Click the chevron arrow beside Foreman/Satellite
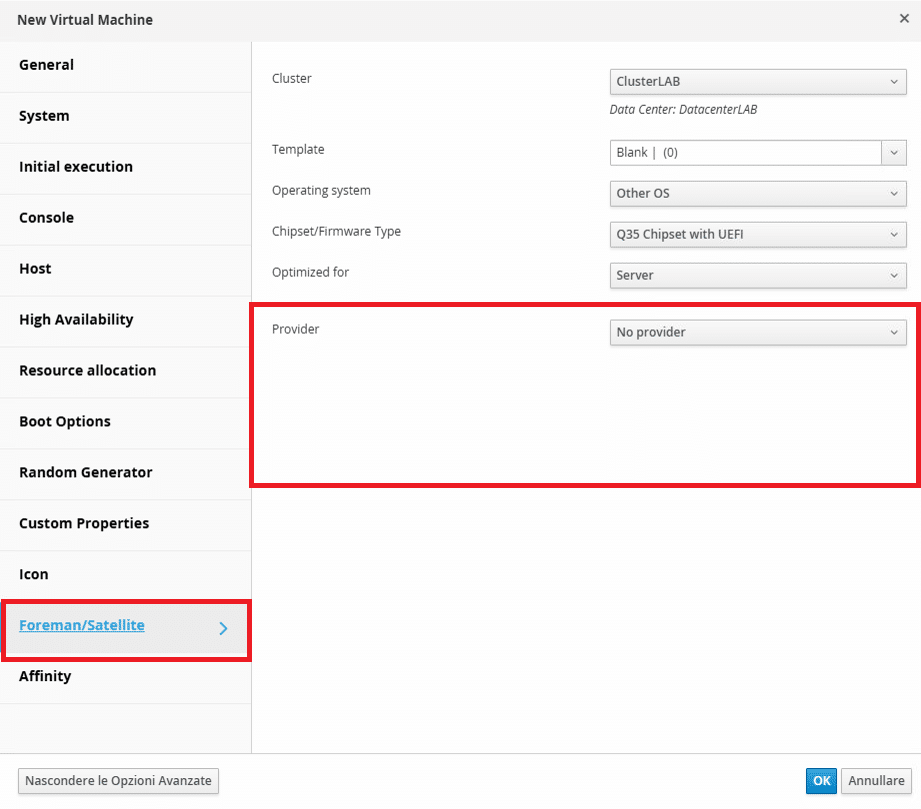Screen dimensions: 921x809 click(223, 629)
